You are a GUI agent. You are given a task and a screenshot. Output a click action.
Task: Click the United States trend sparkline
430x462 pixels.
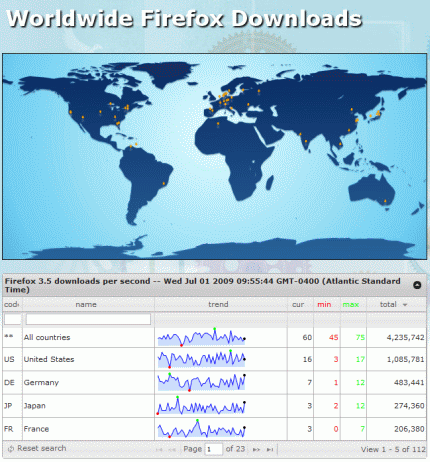tap(201, 359)
